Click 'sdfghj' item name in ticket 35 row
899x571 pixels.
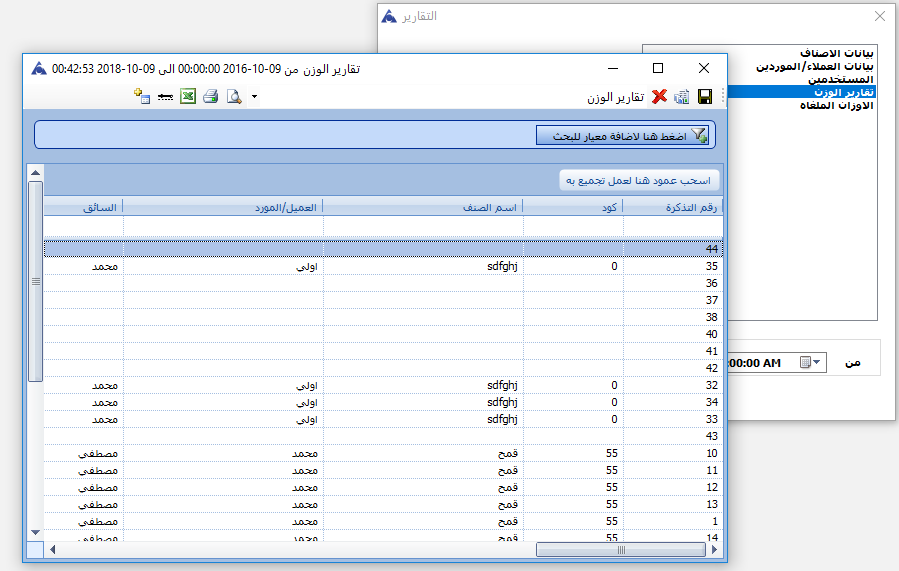[x=502, y=266]
